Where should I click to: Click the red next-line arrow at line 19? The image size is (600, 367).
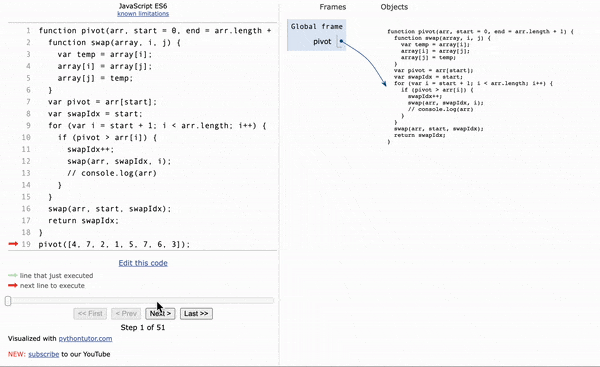pyautogui.click(x=13, y=244)
